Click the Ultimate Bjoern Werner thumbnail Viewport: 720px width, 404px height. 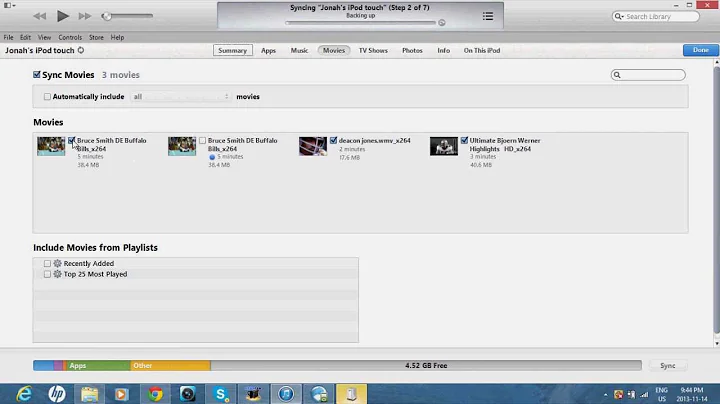tap(444, 146)
